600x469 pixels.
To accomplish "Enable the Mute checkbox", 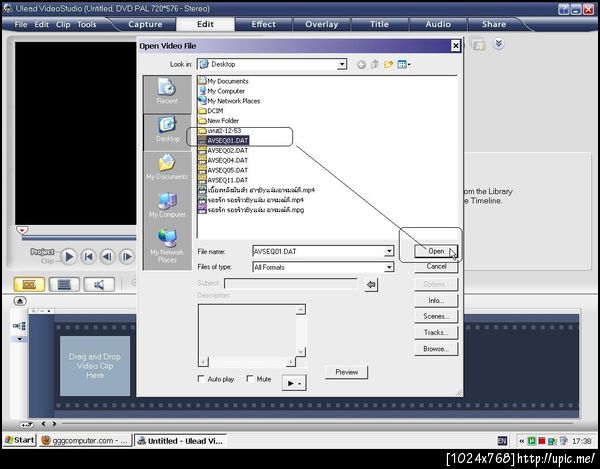I will (250, 379).
